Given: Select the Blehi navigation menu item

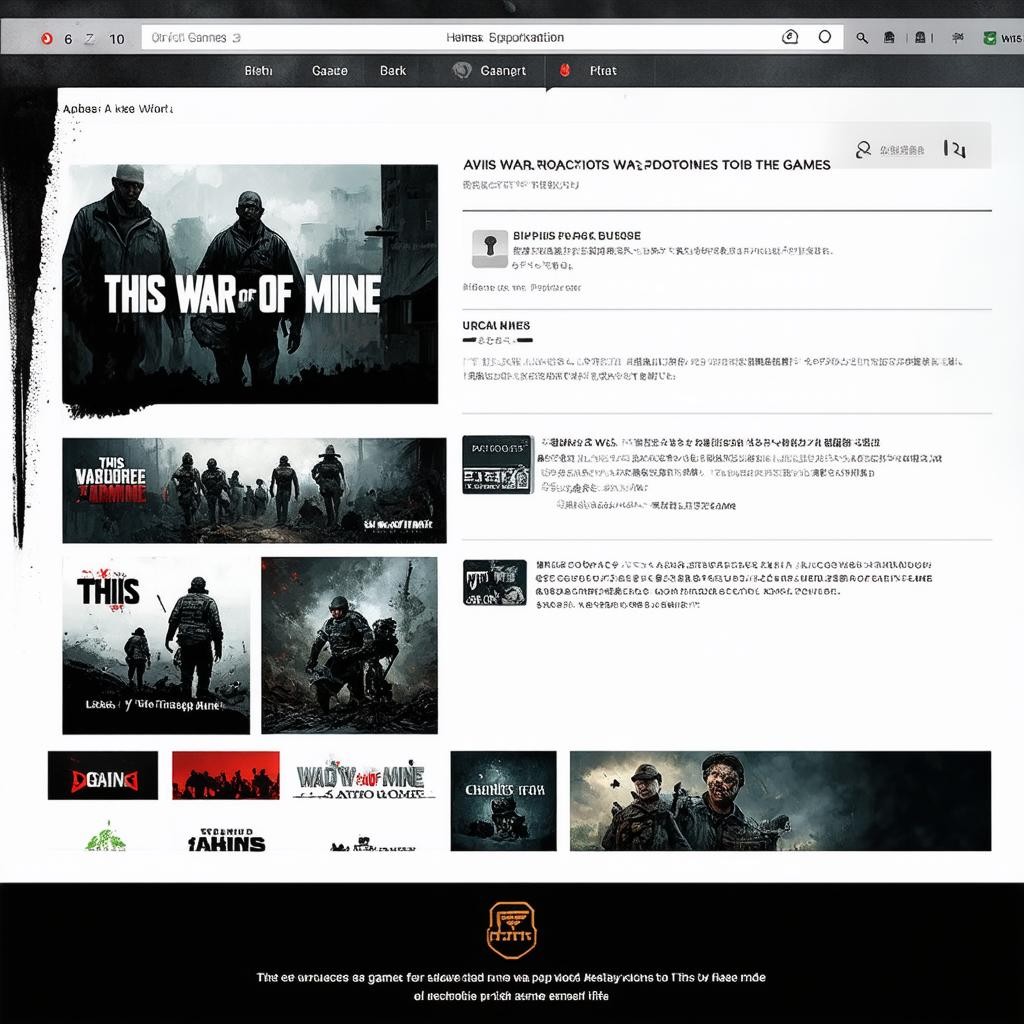Looking at the screenshot, I should point(258,71).
